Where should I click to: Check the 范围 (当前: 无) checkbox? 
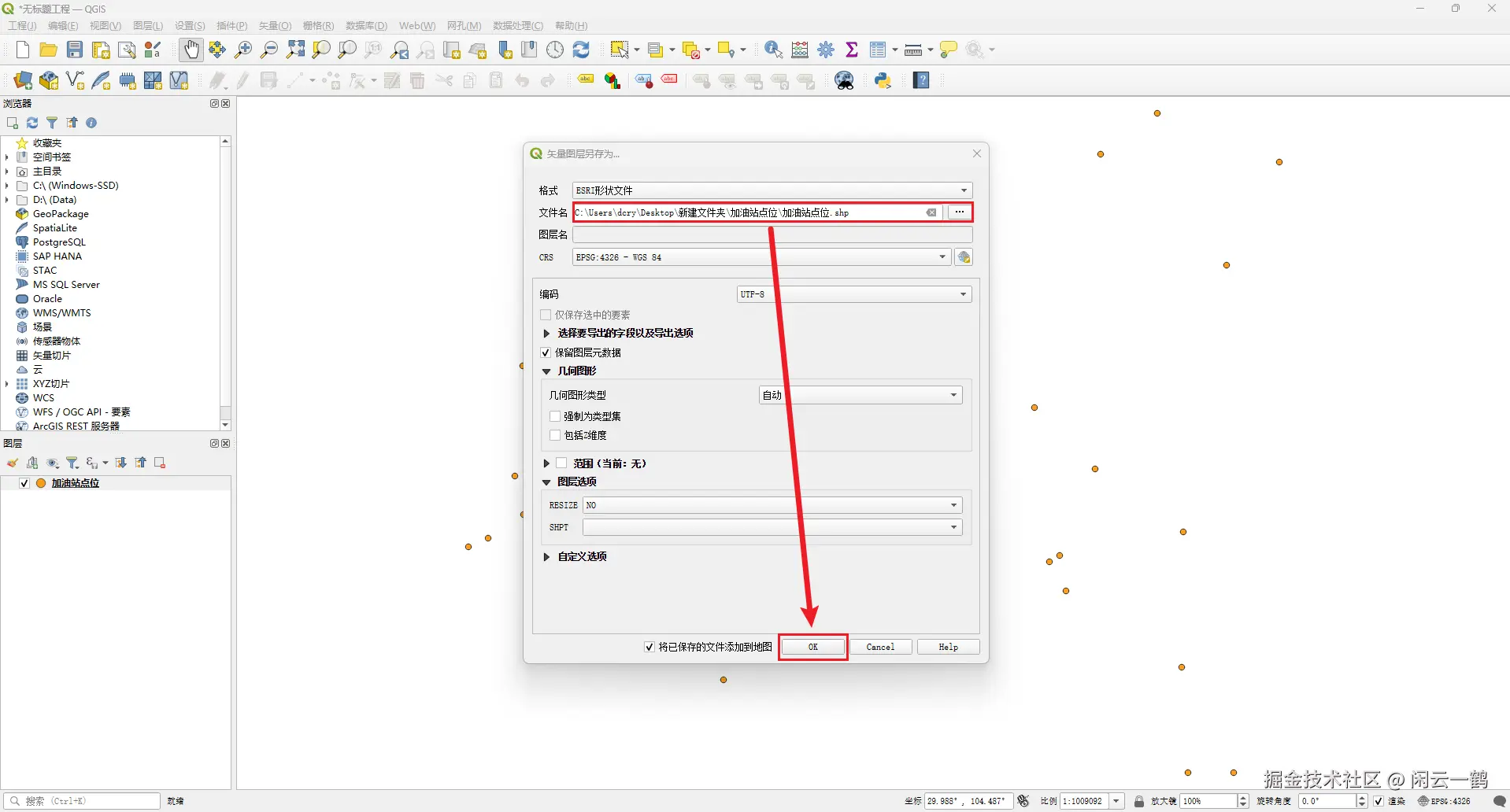[x=561, y=463]
